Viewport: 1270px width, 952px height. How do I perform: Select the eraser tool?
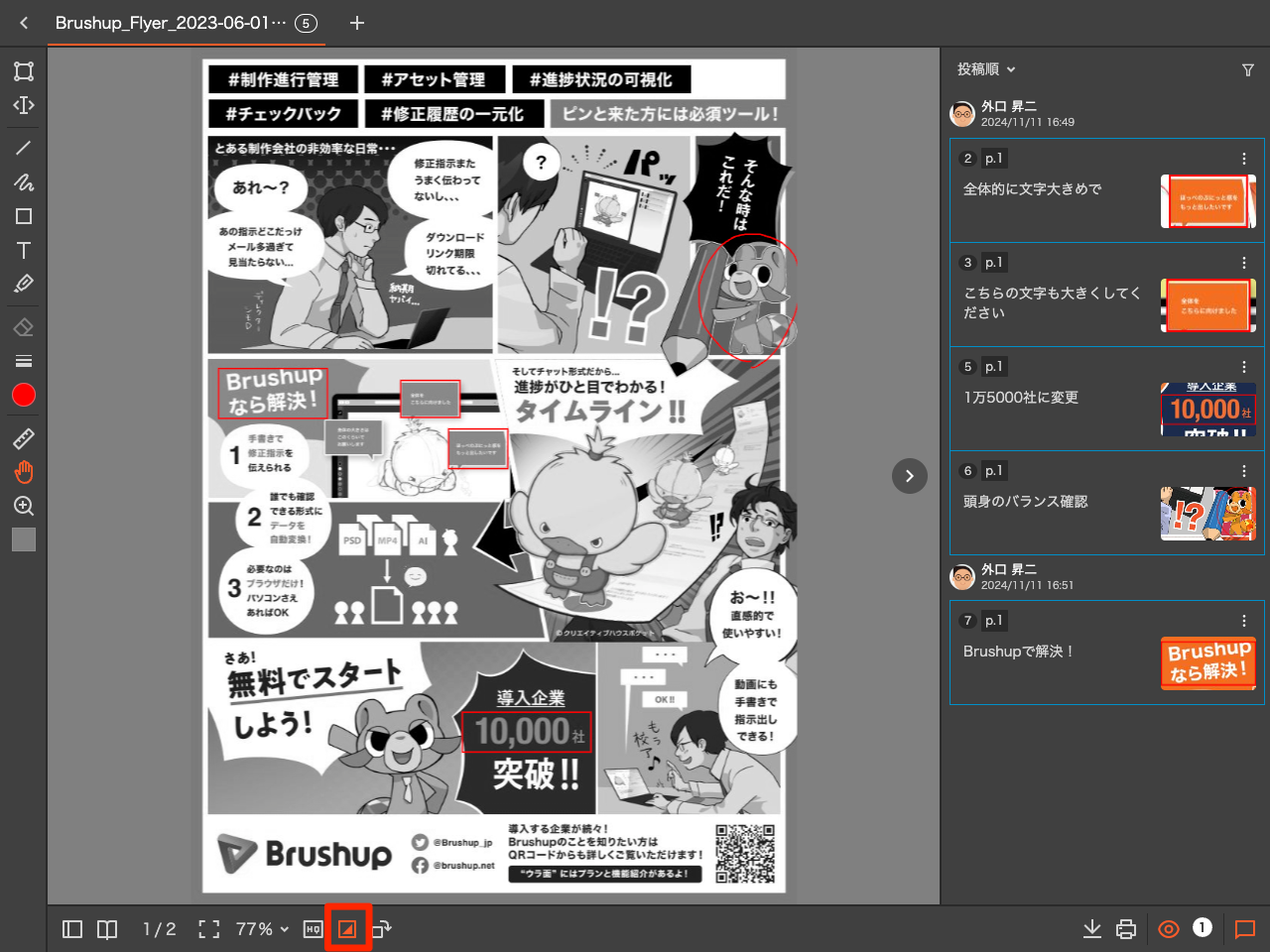point(24,327)
